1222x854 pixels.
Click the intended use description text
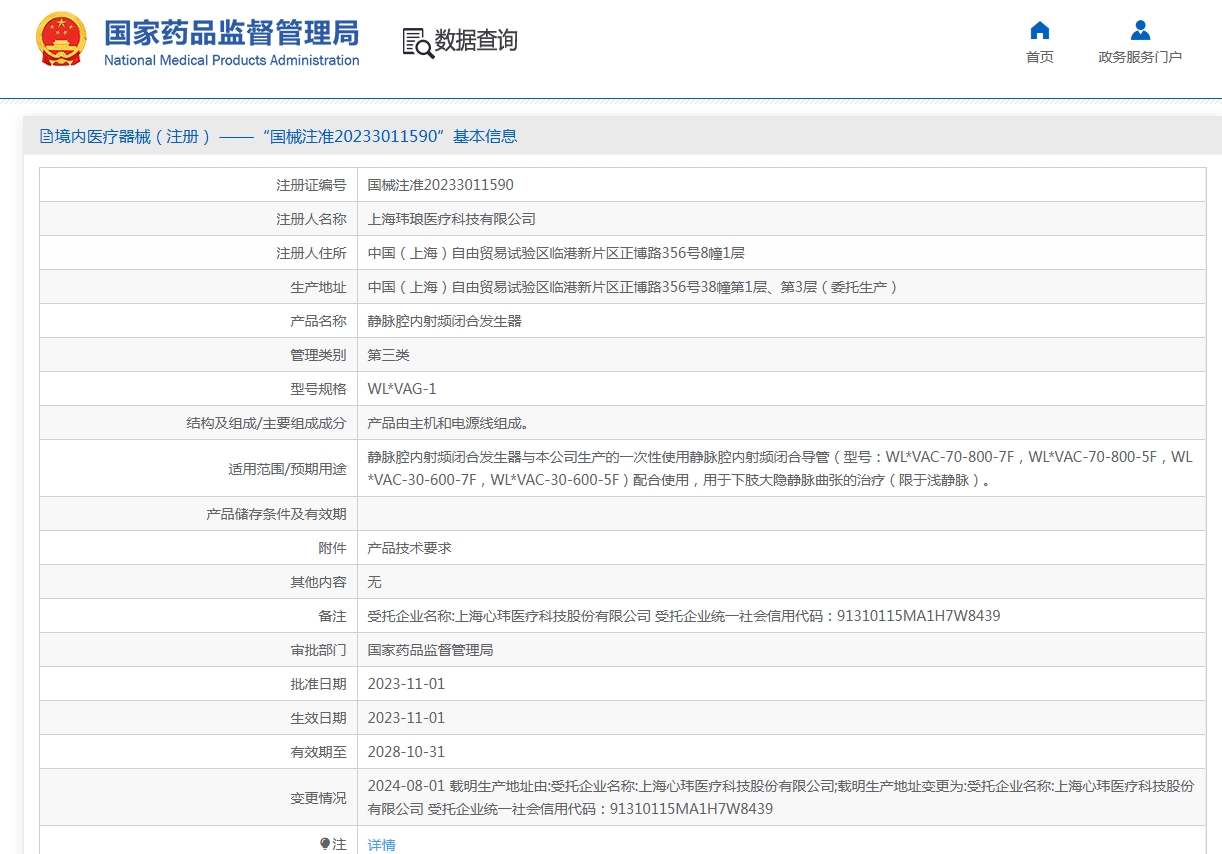pos(780,468)
